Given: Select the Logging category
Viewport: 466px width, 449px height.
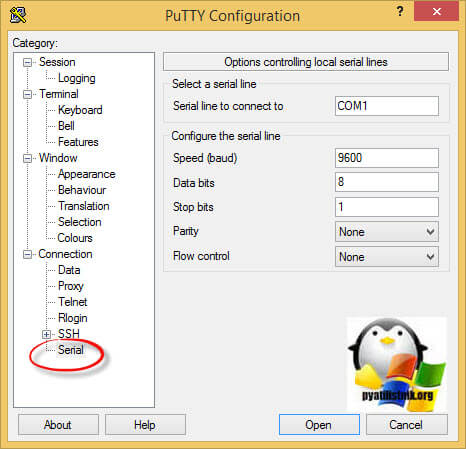Looking at the screenshot, I should point(77,78).
